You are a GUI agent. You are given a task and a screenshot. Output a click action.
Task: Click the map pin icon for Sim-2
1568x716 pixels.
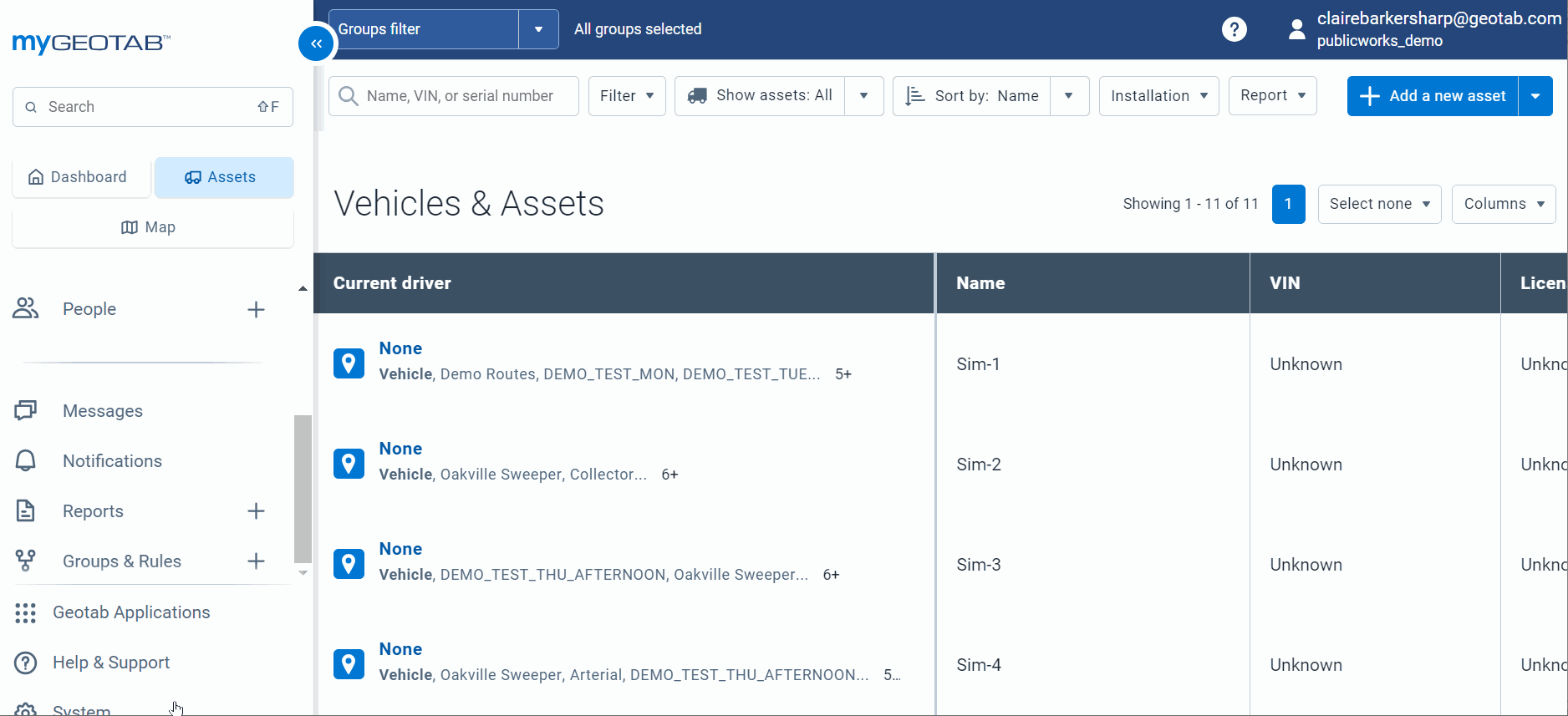(x=349, y=464)
